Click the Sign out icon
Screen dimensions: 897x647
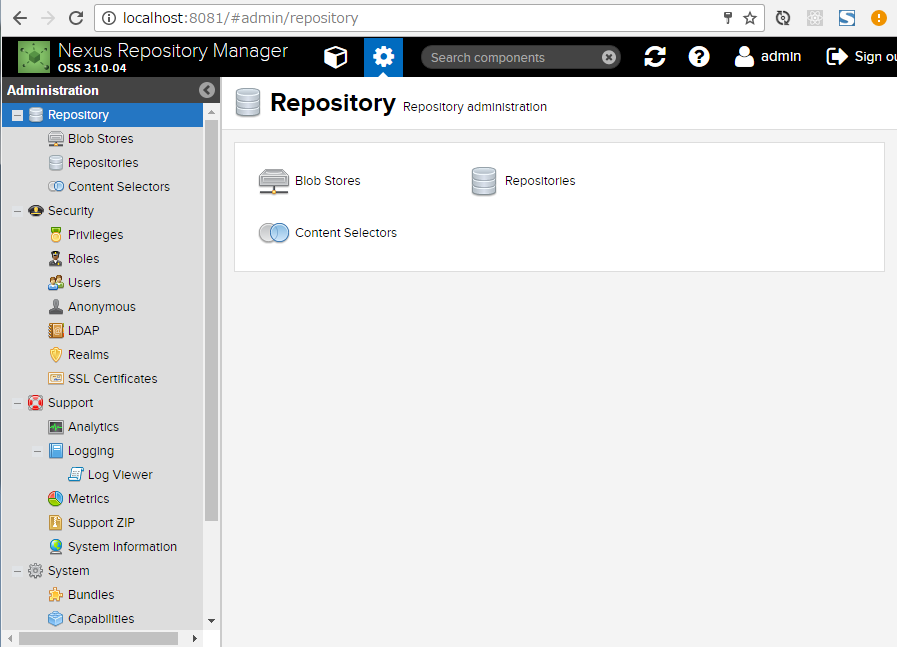pos(836,57)
